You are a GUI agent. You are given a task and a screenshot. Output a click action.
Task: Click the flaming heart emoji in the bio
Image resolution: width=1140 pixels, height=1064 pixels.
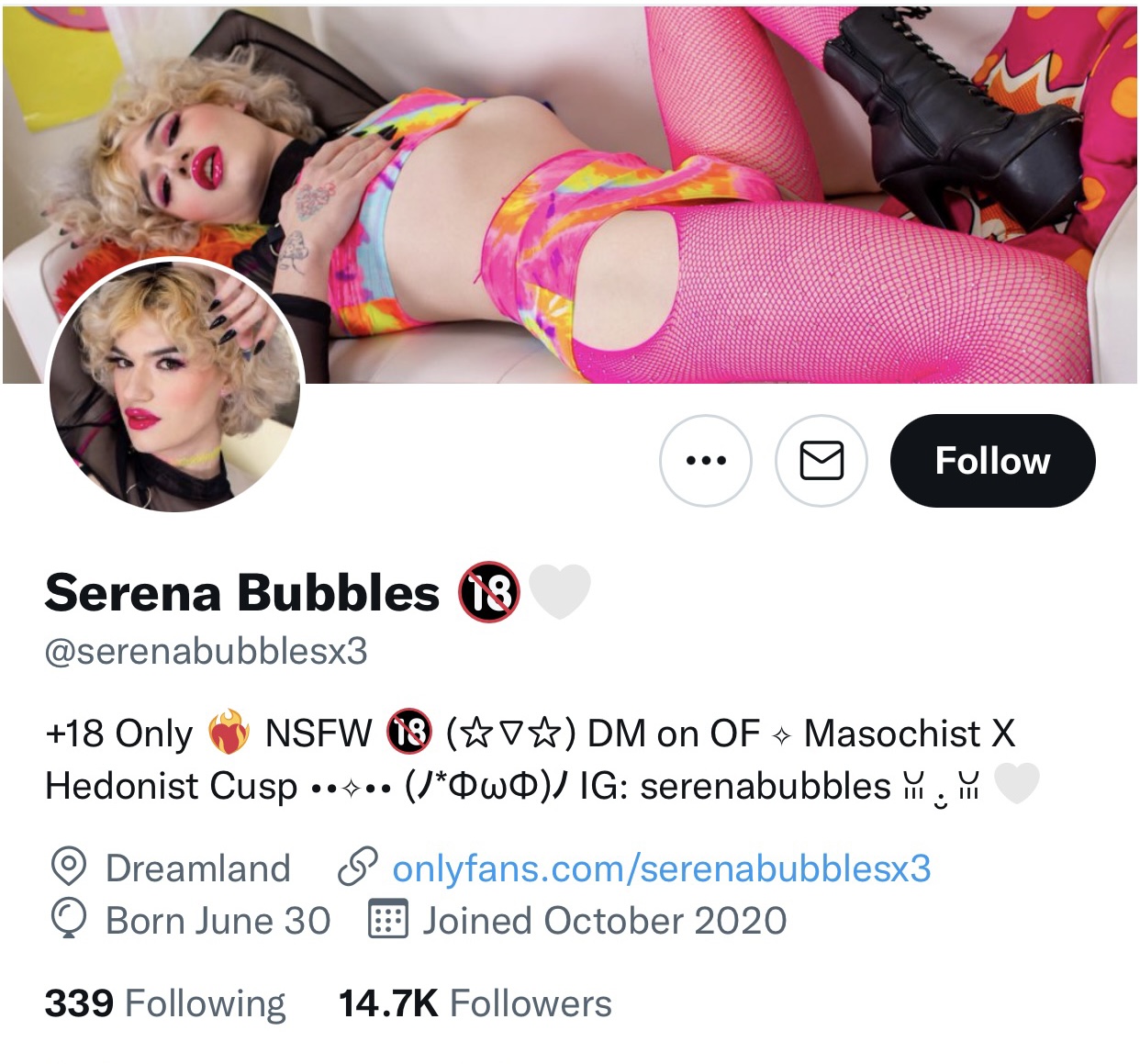(x=229, y=733)
